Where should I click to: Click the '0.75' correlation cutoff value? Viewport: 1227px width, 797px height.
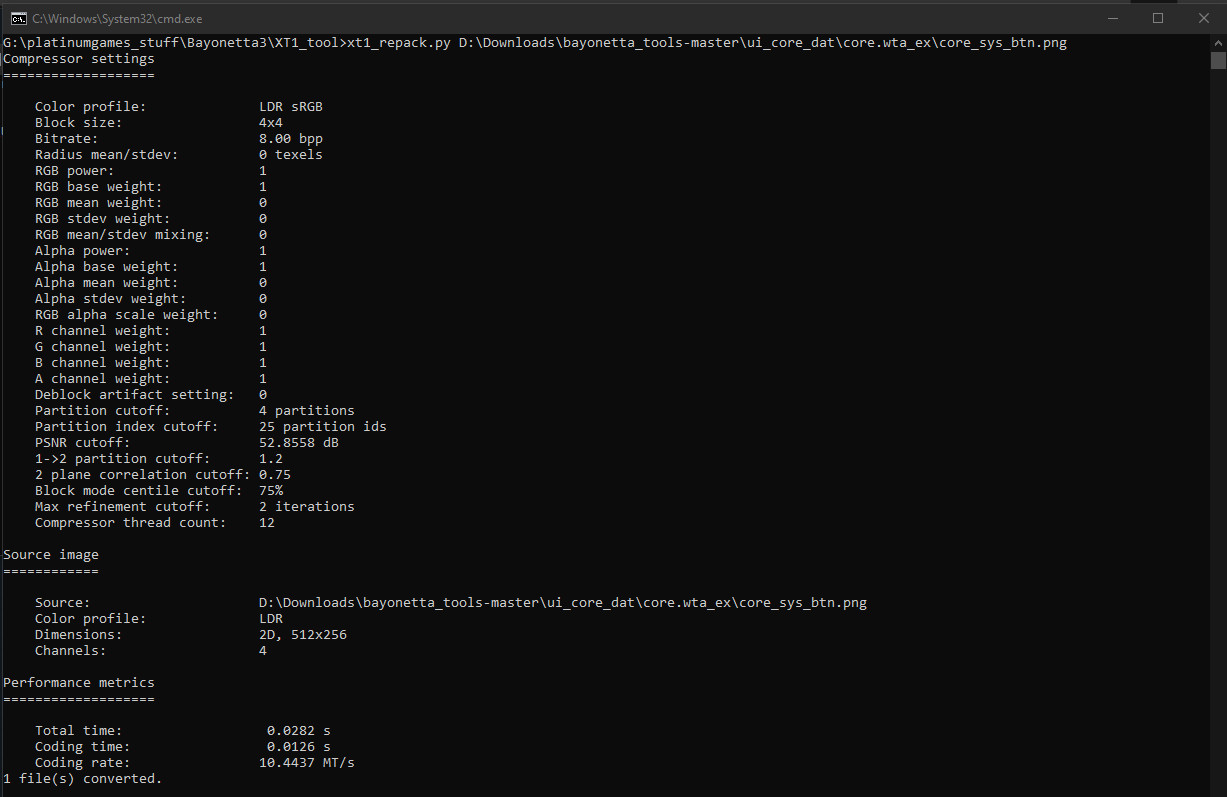[x=275, y=475]
